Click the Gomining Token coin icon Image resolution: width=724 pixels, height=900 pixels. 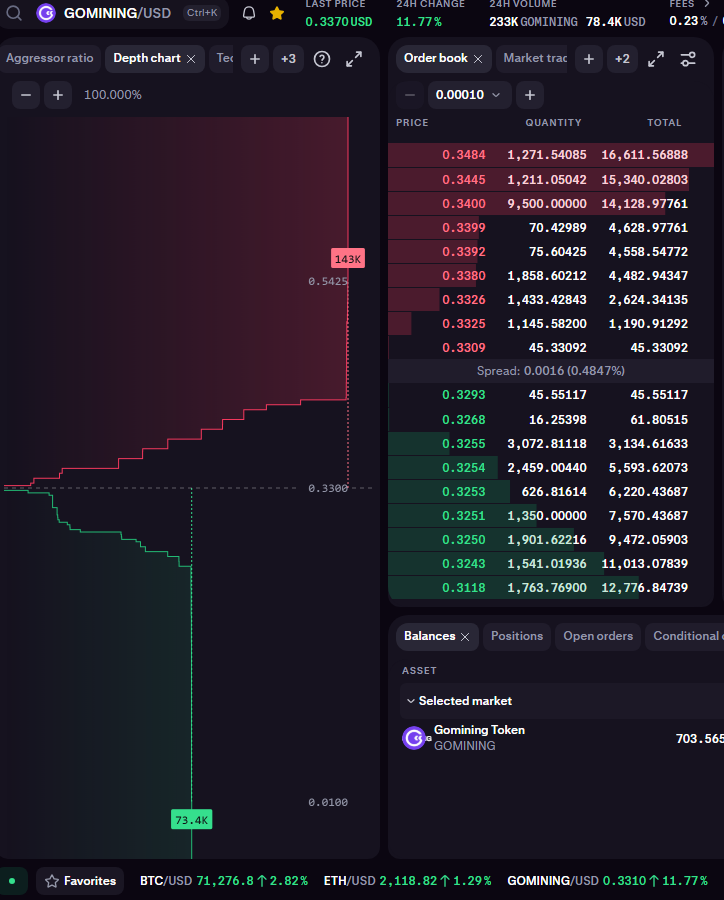click(x=414, y=738)
